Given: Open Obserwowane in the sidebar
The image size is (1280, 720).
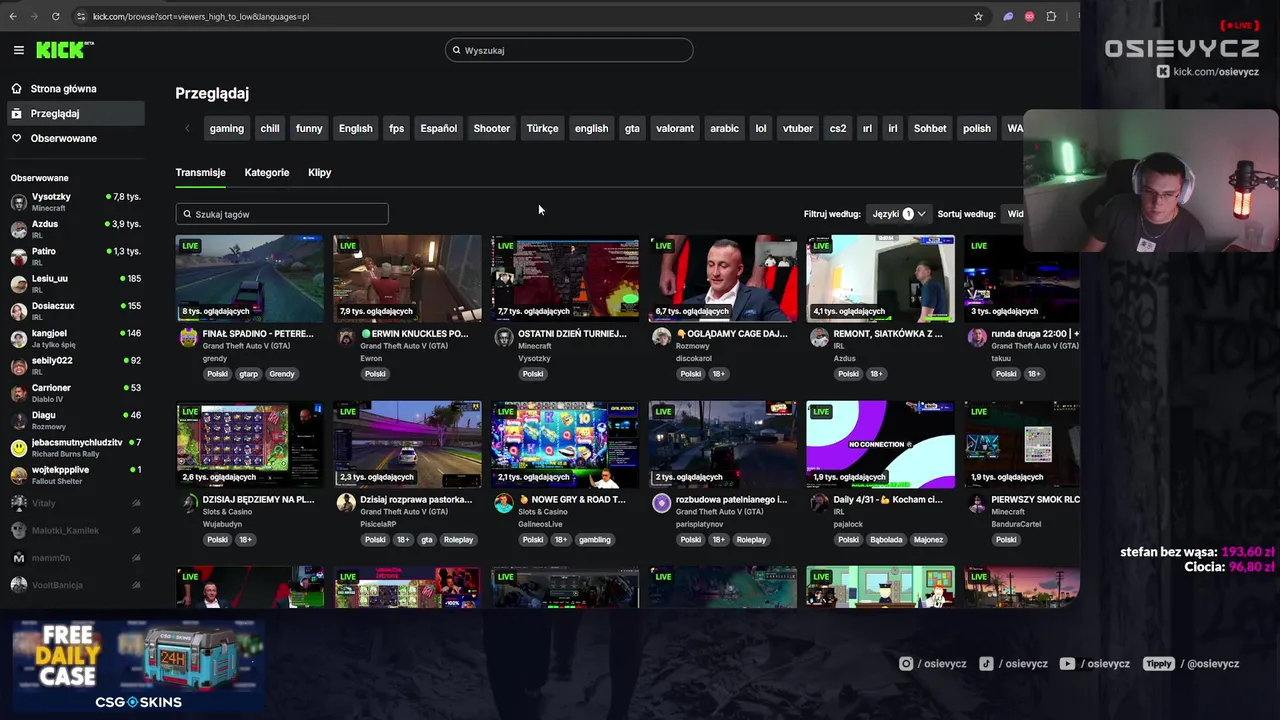Looking at the screenshot, I should pos(75,138).
